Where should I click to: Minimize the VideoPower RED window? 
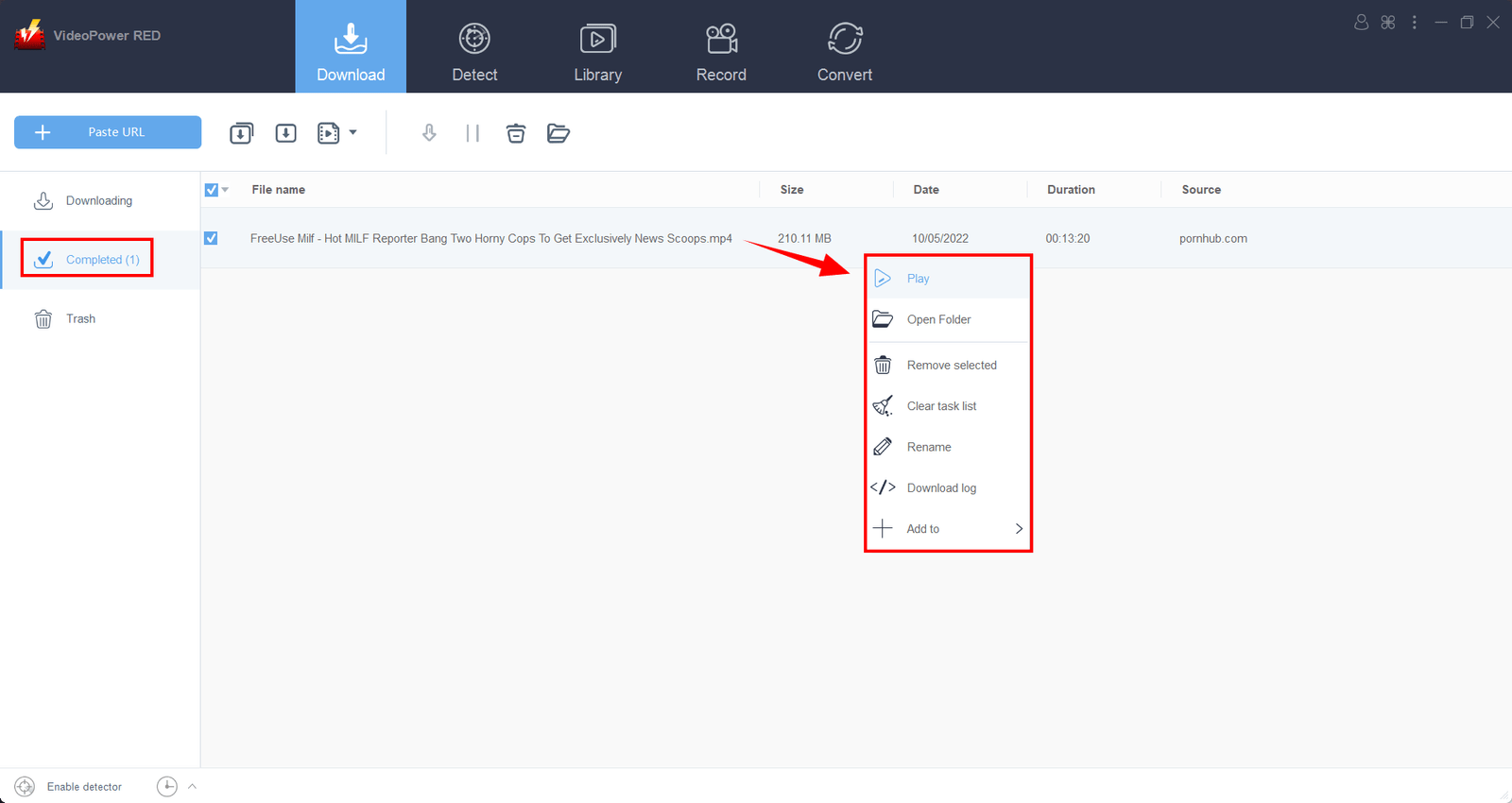click(1441, 22)
